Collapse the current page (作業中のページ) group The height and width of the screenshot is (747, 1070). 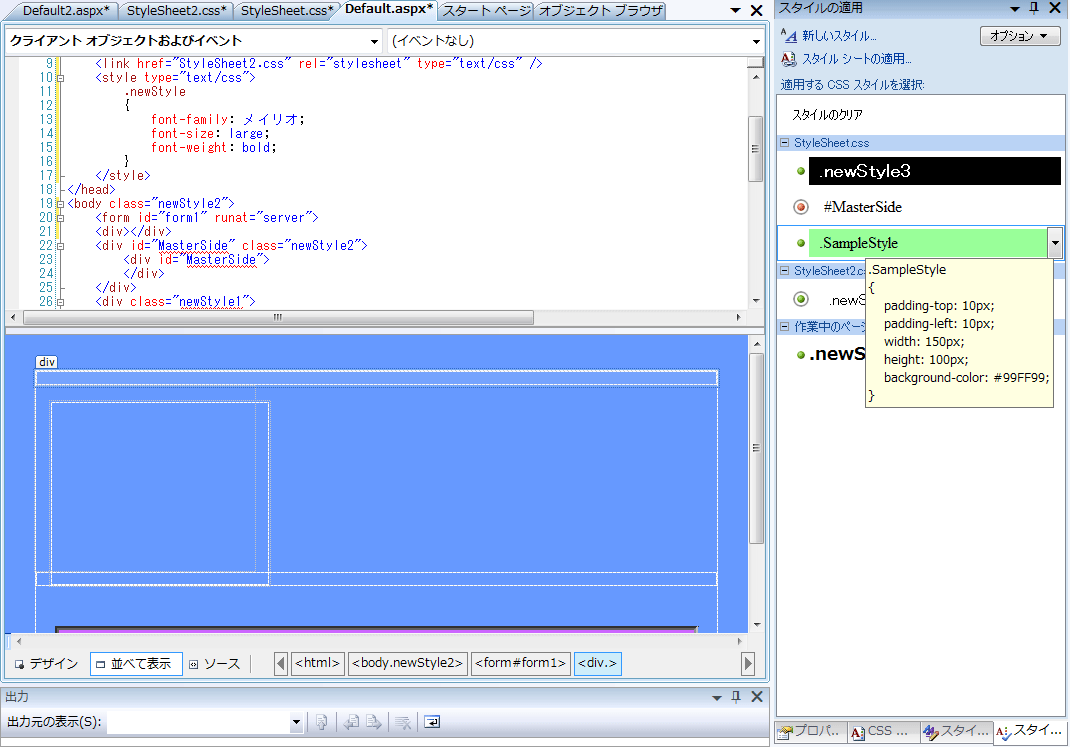(x=785, y=326)
